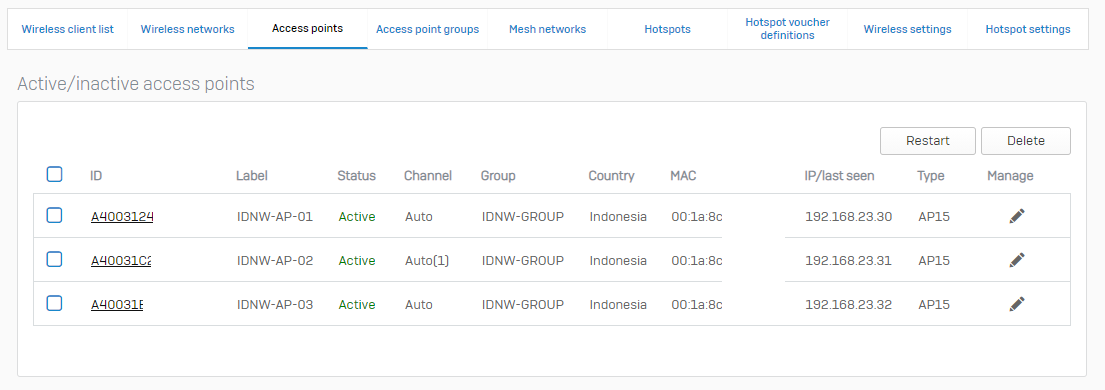Edit access point IDNW-AP-03 with pencil icon

point(1016,304)
